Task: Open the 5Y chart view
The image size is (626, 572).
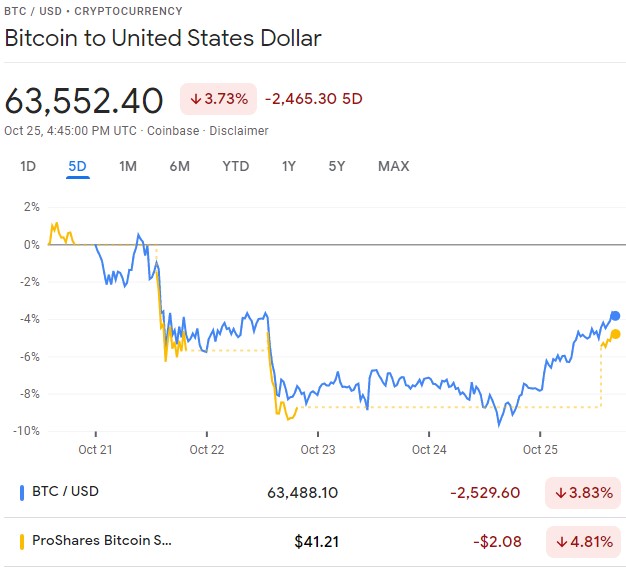Action: (x=337, y=166)
